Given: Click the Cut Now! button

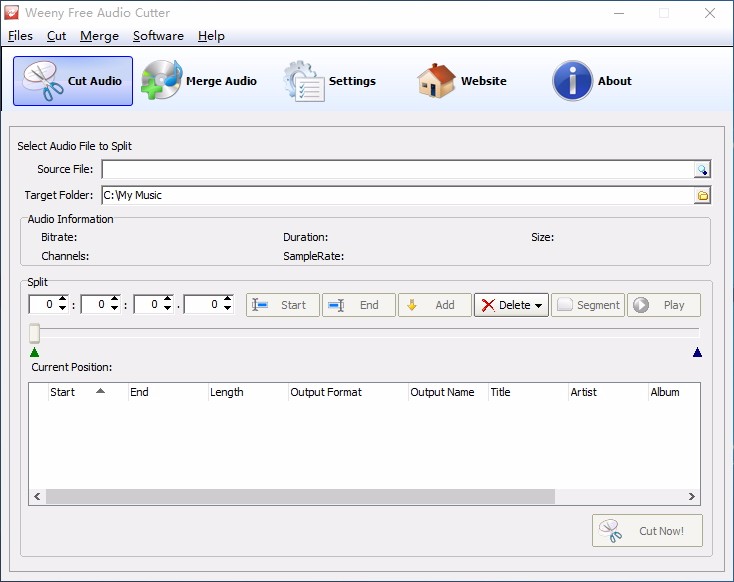Looking at the screenshot, I should pyautogui.click(x=647, y=530).
